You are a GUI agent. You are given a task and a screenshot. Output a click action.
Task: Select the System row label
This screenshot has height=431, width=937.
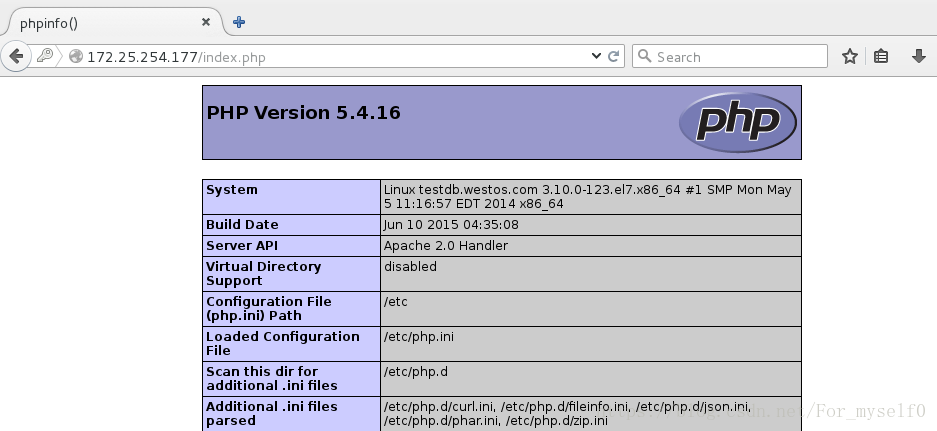[x=232, y=189]
